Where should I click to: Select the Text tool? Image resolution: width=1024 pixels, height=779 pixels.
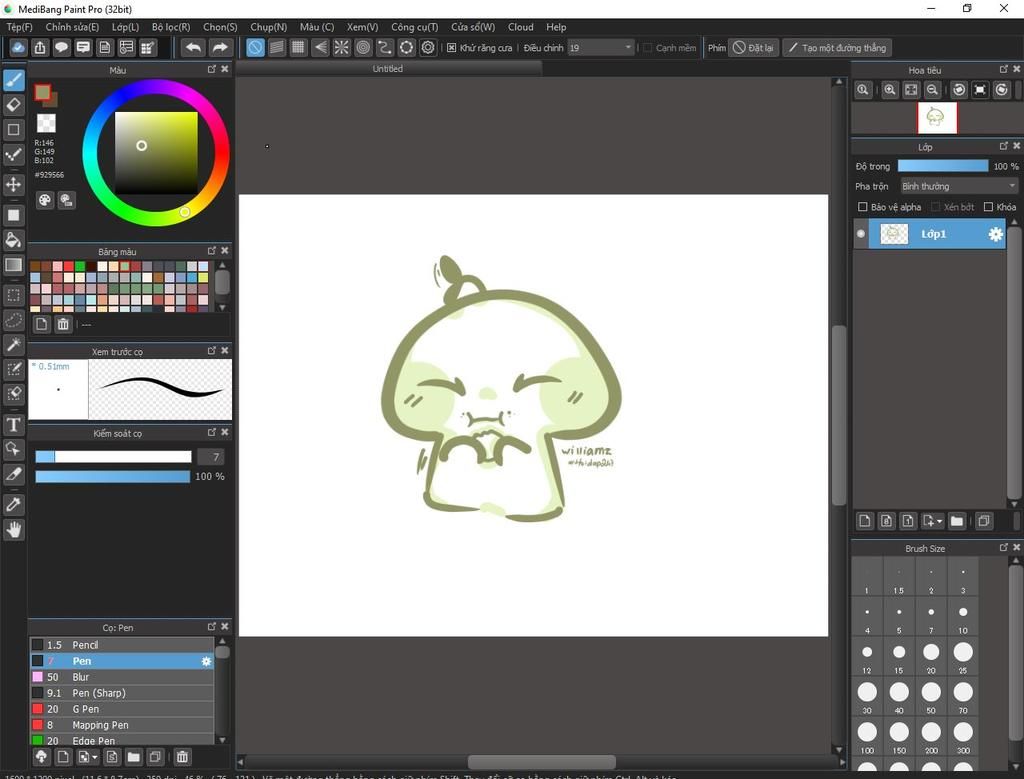pos(14,424)
